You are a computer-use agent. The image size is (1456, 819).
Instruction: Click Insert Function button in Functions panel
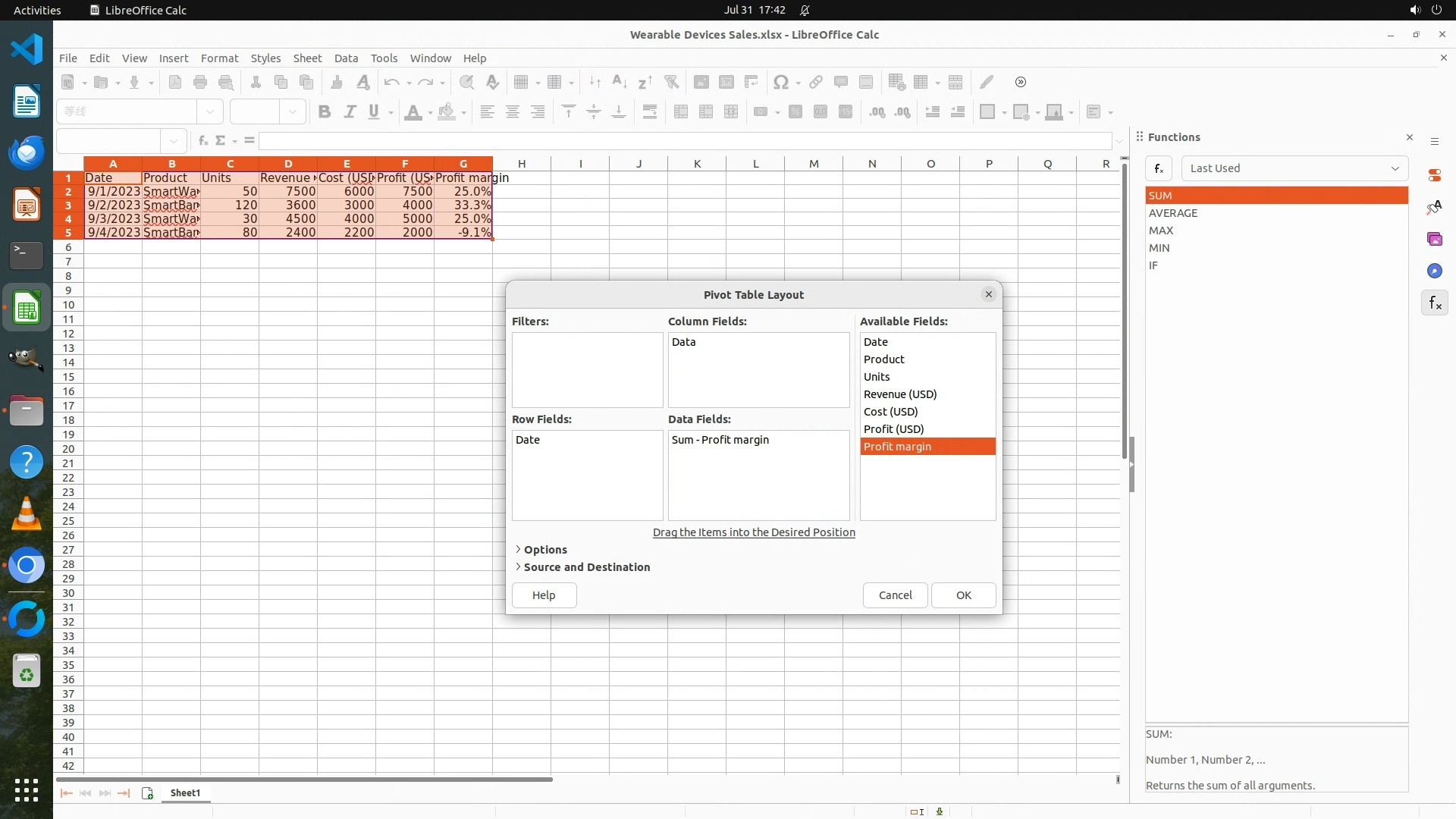(x=1159, y=168)
